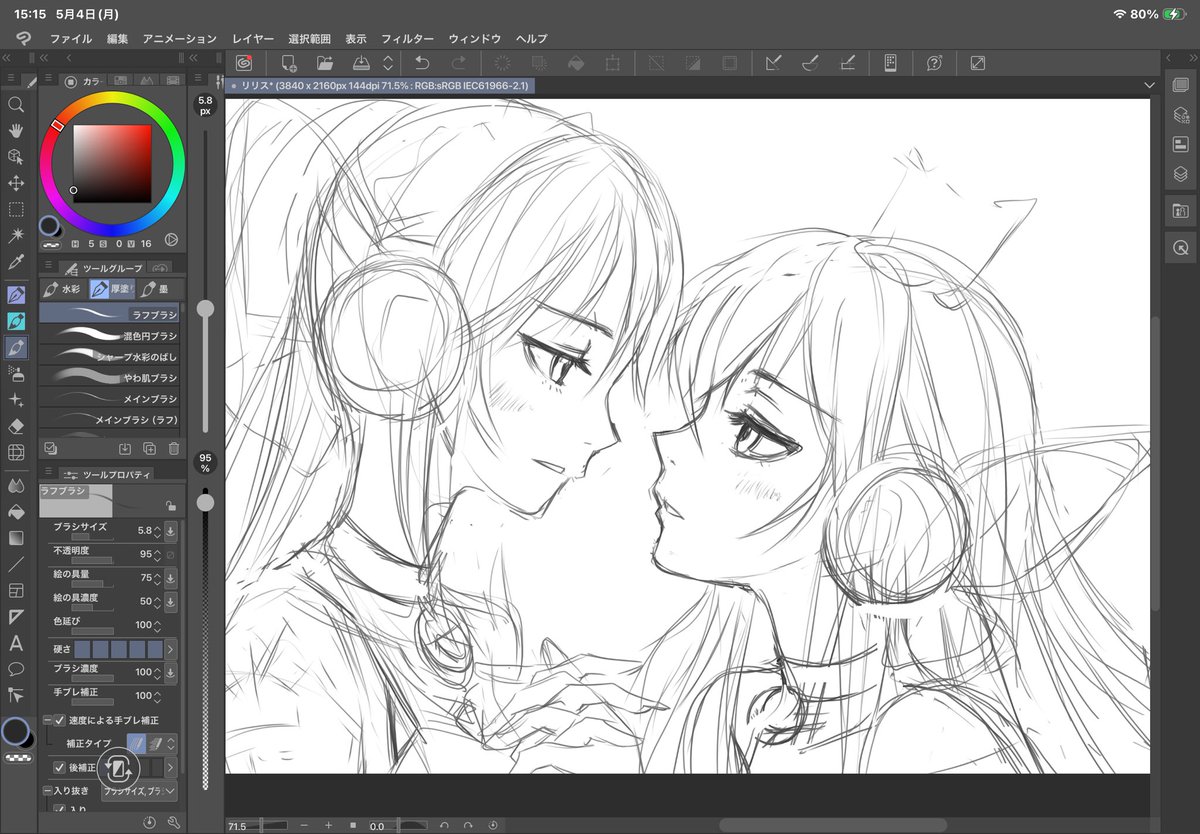The width and height of the screenshot is (1200, 834).
Task: Select the Text tool
Action: tap(16, 643)
